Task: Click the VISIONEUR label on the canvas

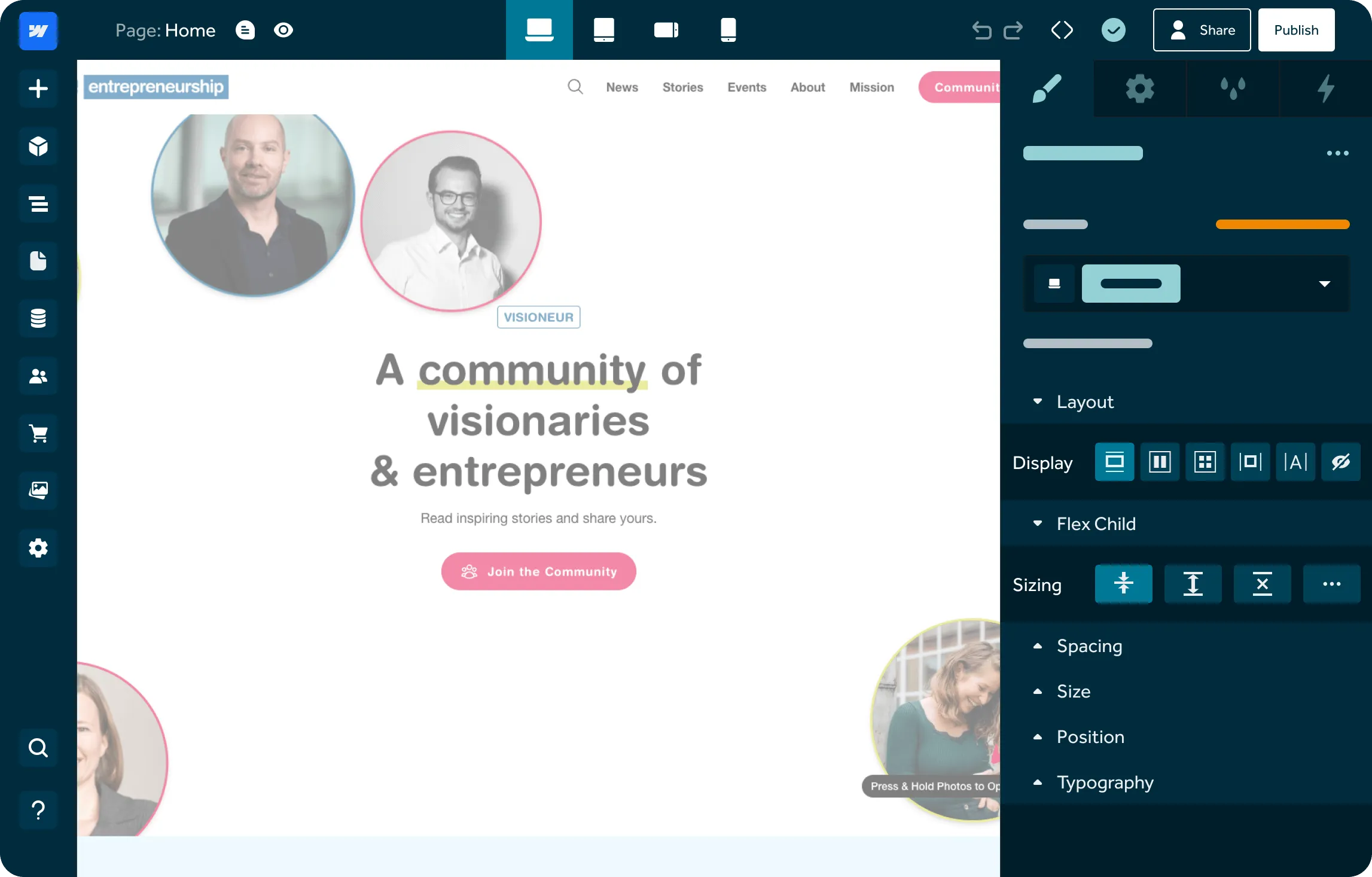Action: [x=538, y=317]
